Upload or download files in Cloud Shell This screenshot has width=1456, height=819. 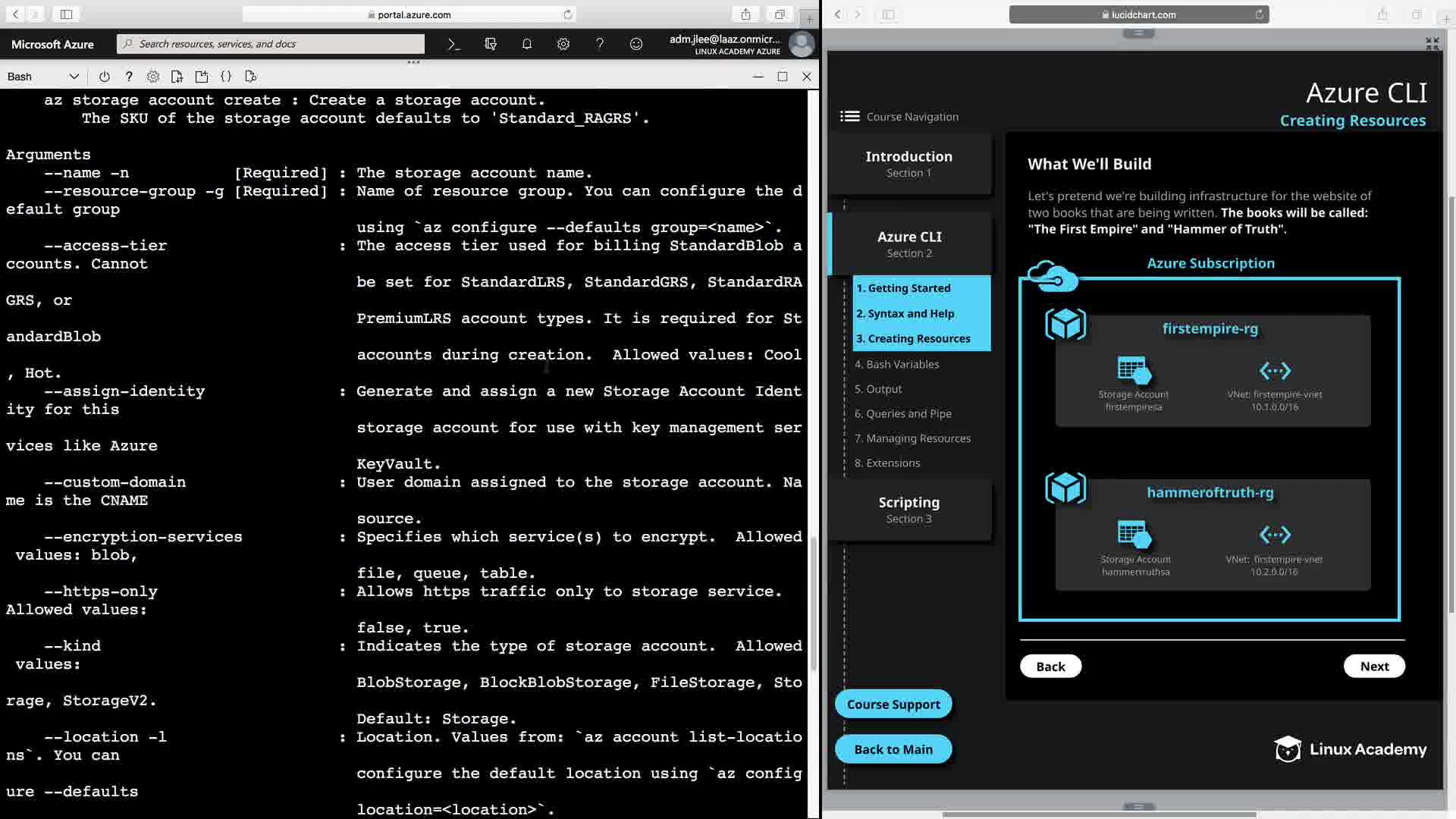(x=177, y=77)
